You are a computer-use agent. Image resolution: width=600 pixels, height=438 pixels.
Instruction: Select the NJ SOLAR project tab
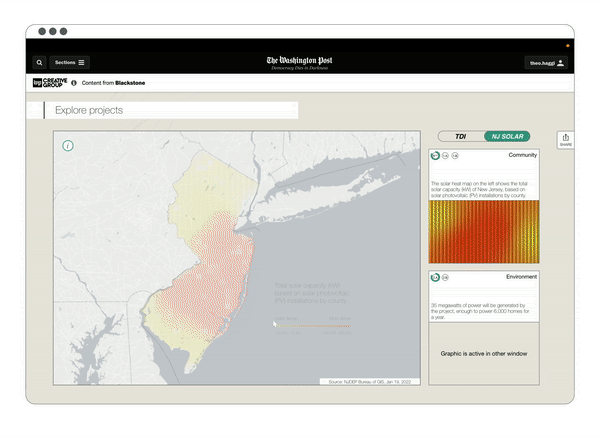(x=507, y=137)
